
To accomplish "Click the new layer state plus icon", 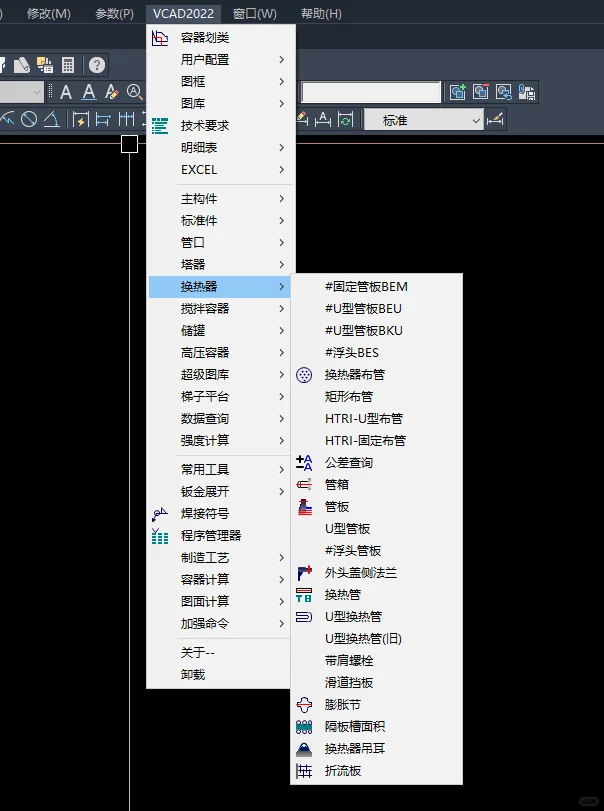I will [x=458, y=92].
